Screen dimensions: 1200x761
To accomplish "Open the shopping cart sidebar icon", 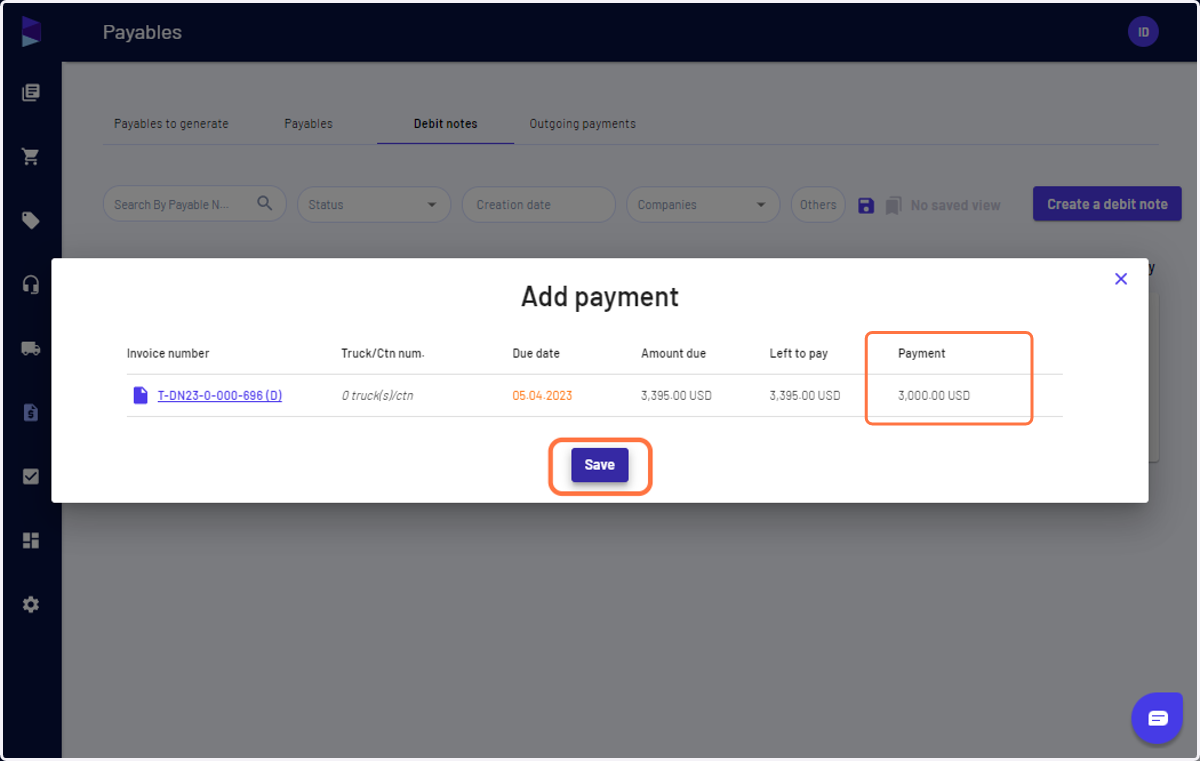I will (x=31, y=157).
